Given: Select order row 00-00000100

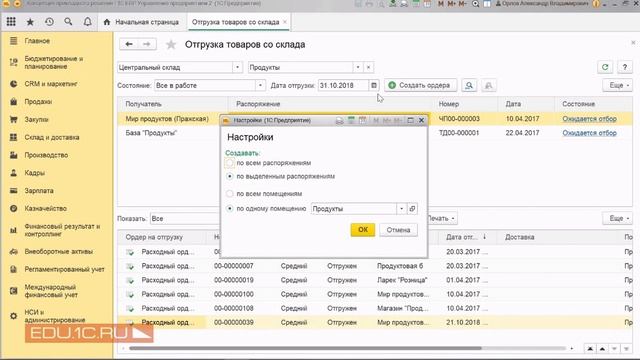Looking at the screenshot, I should (375, 294).
